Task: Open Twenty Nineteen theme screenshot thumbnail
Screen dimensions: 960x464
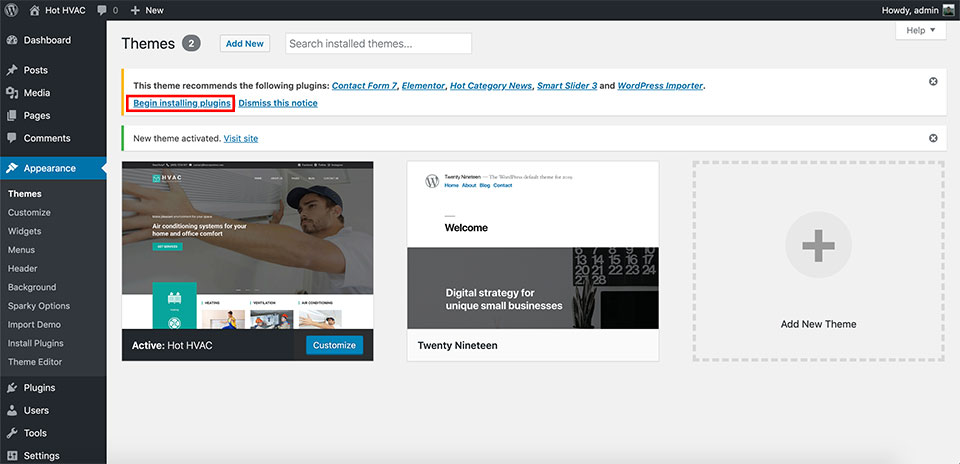Action: (533, 245)
